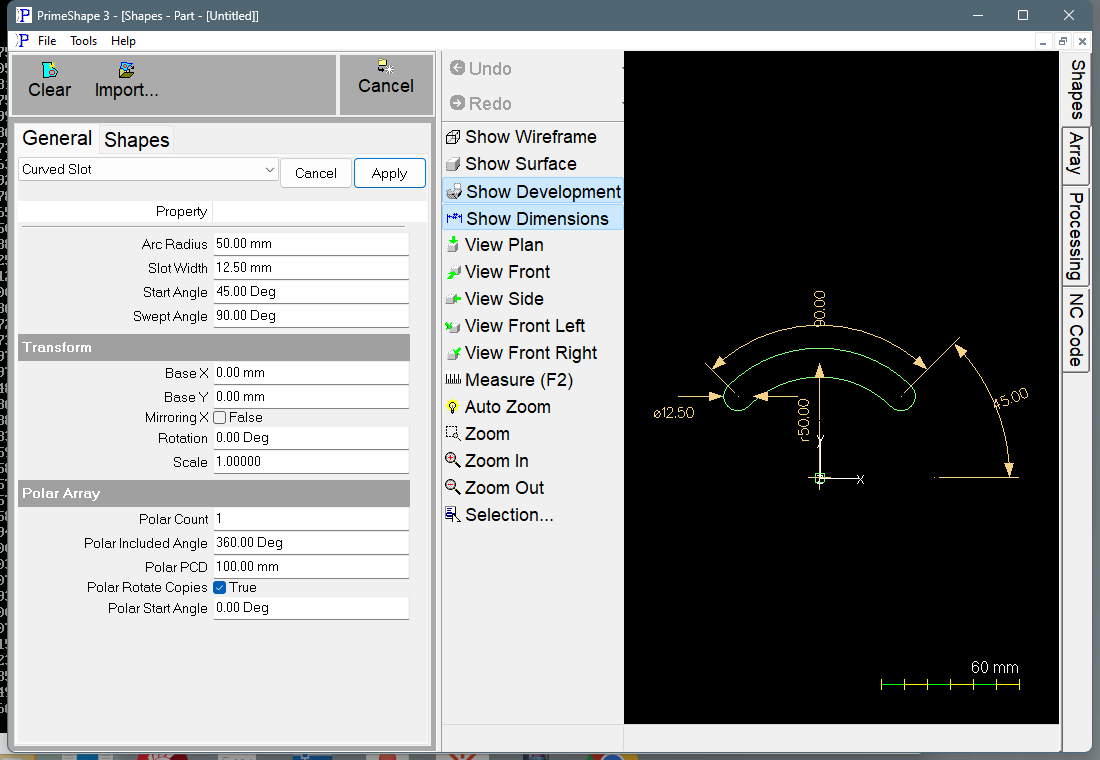
Task: Switch to View Plan
Action: 495,245
